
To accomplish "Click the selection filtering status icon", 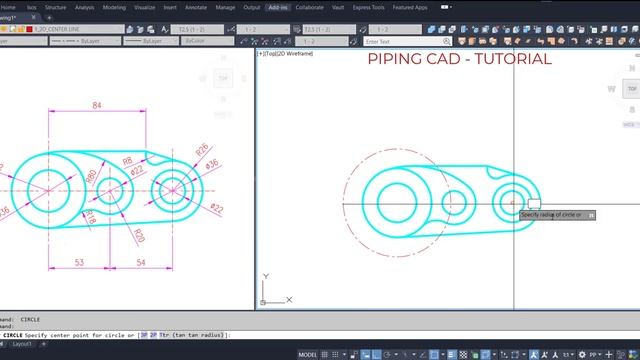I will (515, 355).
